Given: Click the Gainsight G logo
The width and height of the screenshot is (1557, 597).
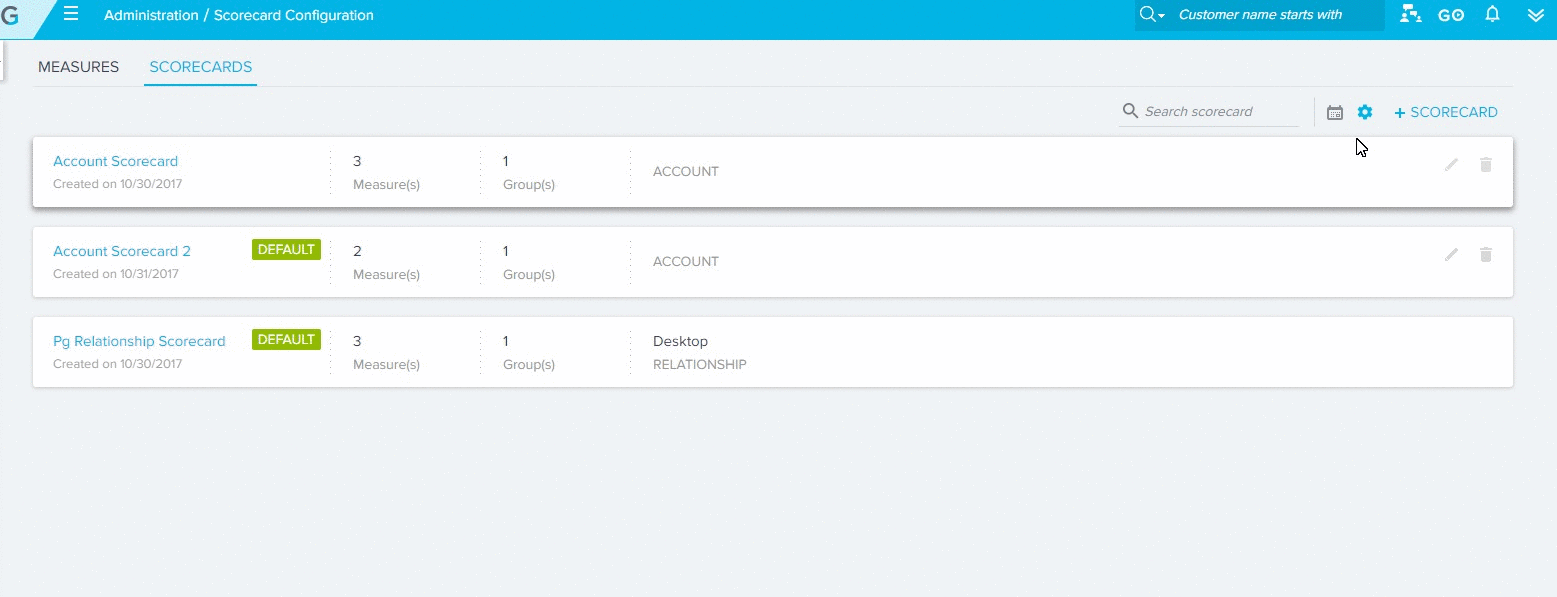Looking at the screenshot, I should 10,15.
